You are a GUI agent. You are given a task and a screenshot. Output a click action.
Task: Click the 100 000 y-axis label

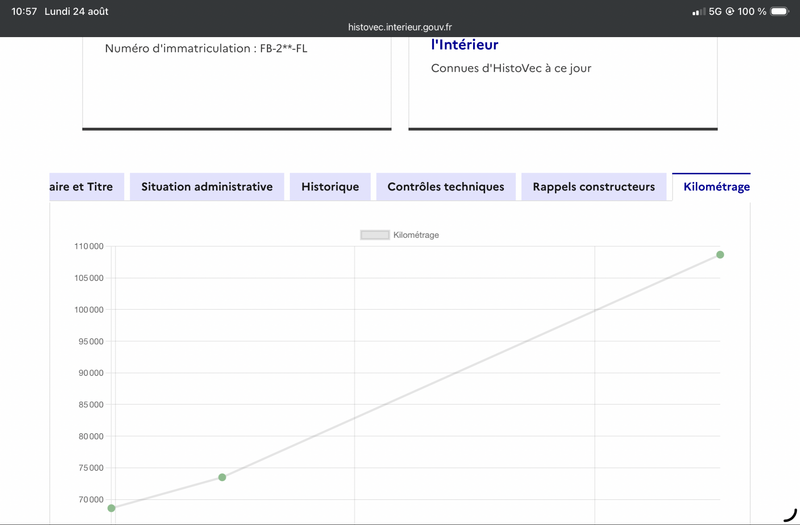89,310
